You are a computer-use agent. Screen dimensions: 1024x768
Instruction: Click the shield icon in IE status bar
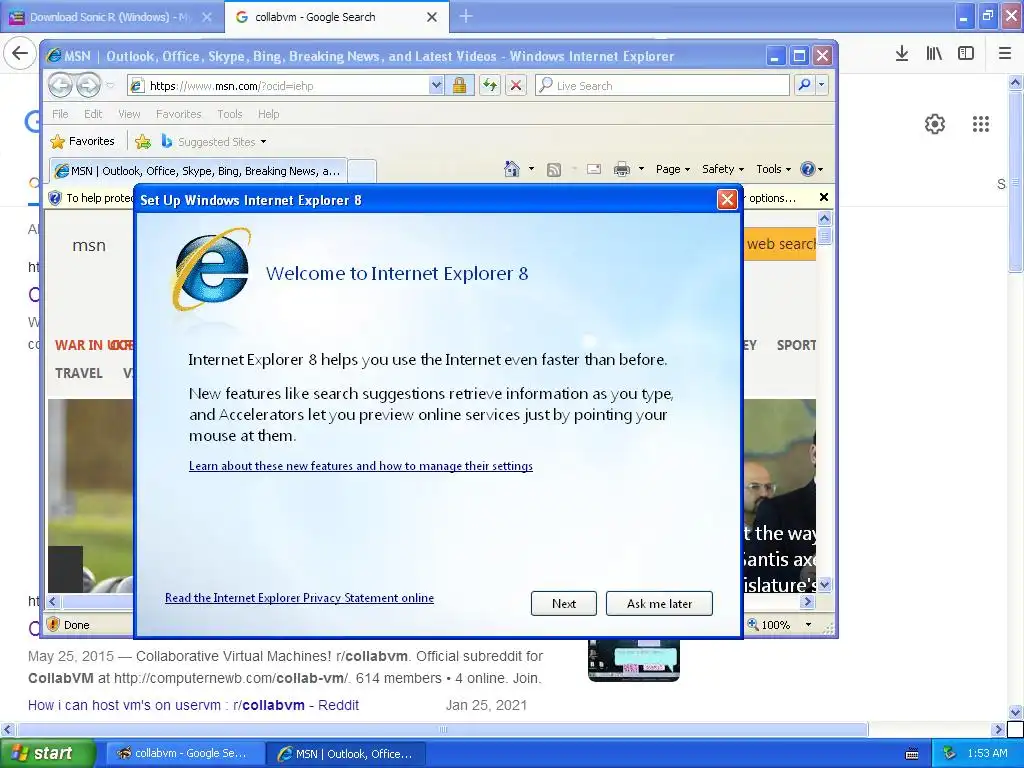point(54,624)
